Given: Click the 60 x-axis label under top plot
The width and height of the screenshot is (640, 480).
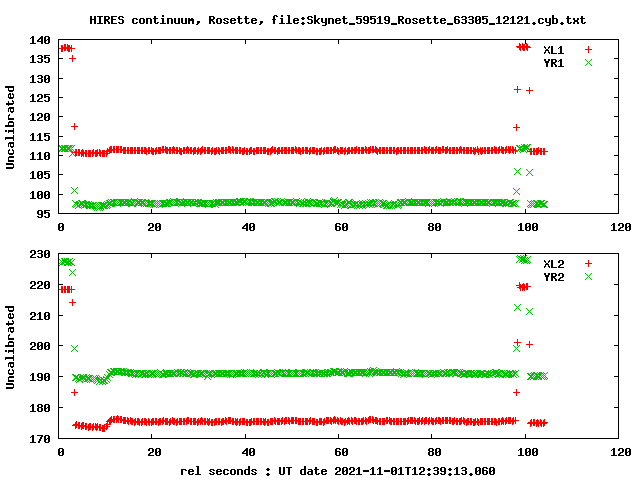Looking at the screenshot, I should [341, 227].
